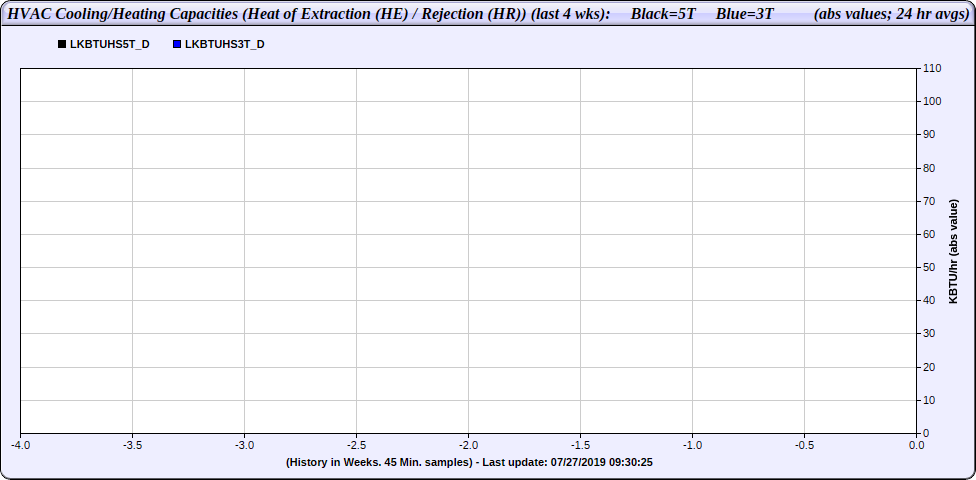Toggle the LKBTUHS5T_D series legend label
Screen dimensions: 976x480
(x=109, y=45)
